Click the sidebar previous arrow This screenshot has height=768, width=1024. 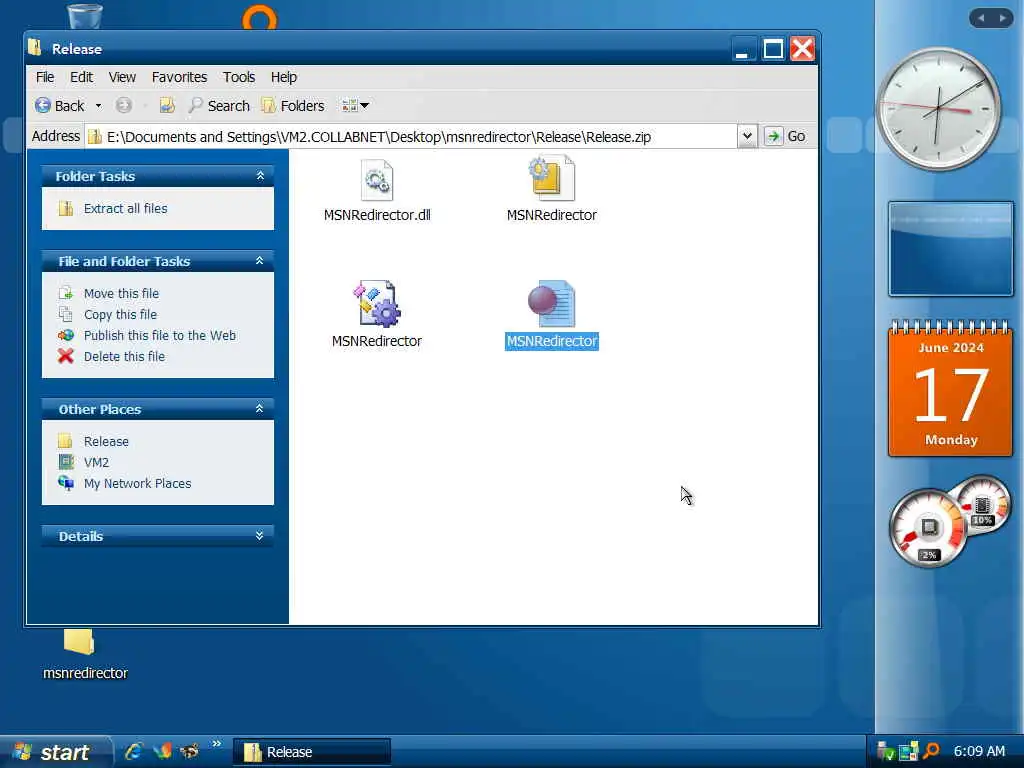pyautogui.click(x=980, y=18)
